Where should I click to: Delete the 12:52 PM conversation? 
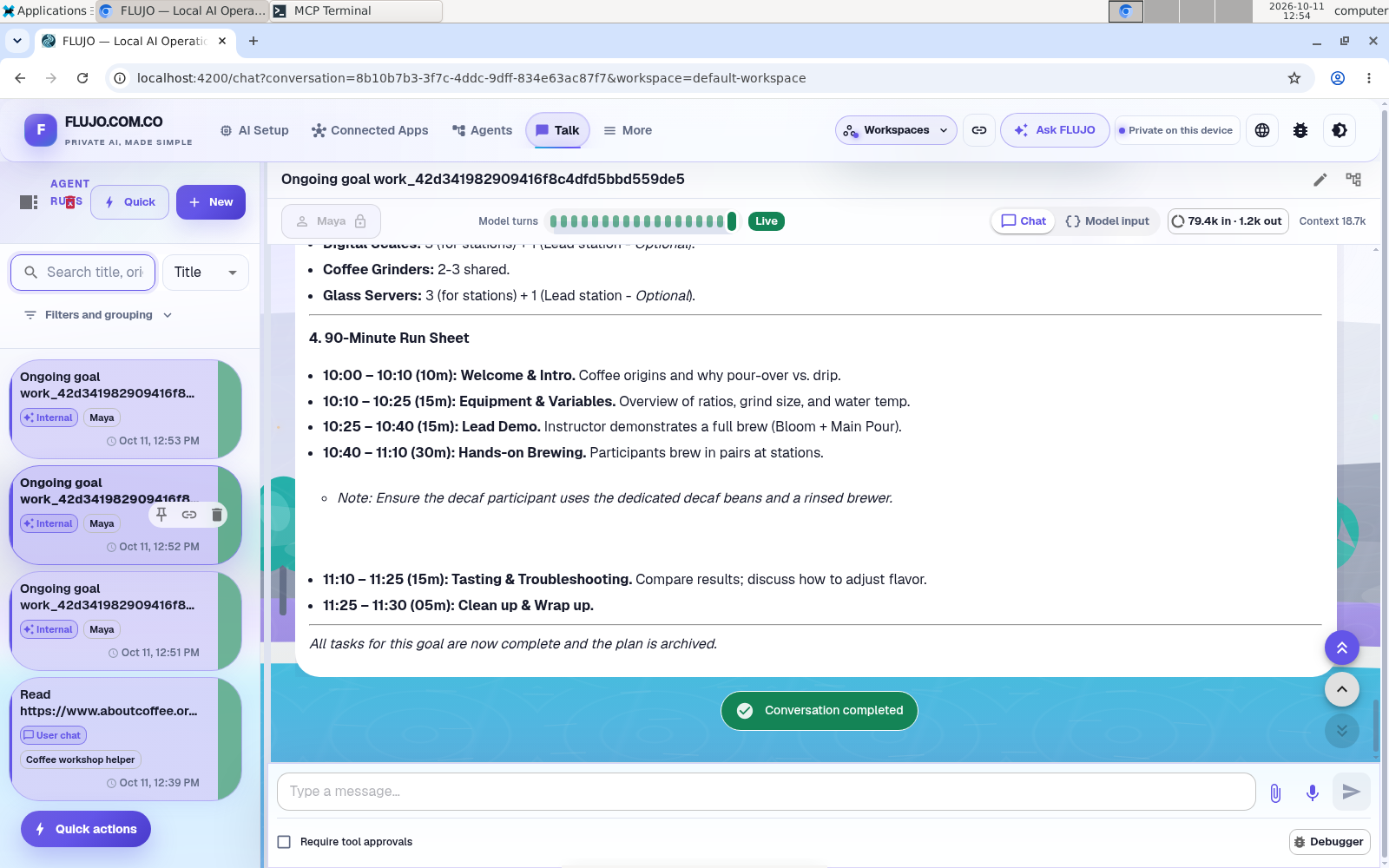click(x=217, y=515)
